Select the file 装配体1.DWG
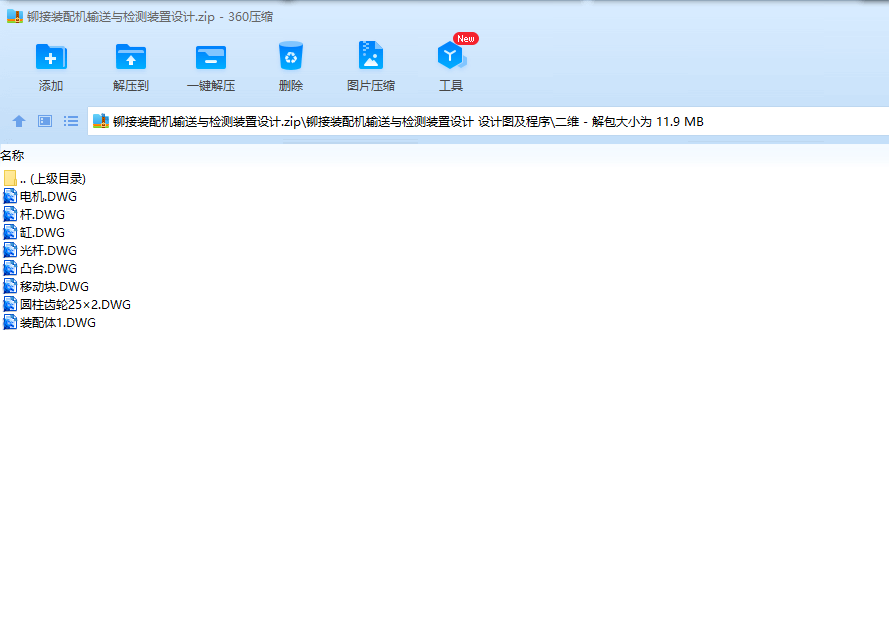Image resolution: width=889 pixels, height=642 pixels. click(49, 323)
